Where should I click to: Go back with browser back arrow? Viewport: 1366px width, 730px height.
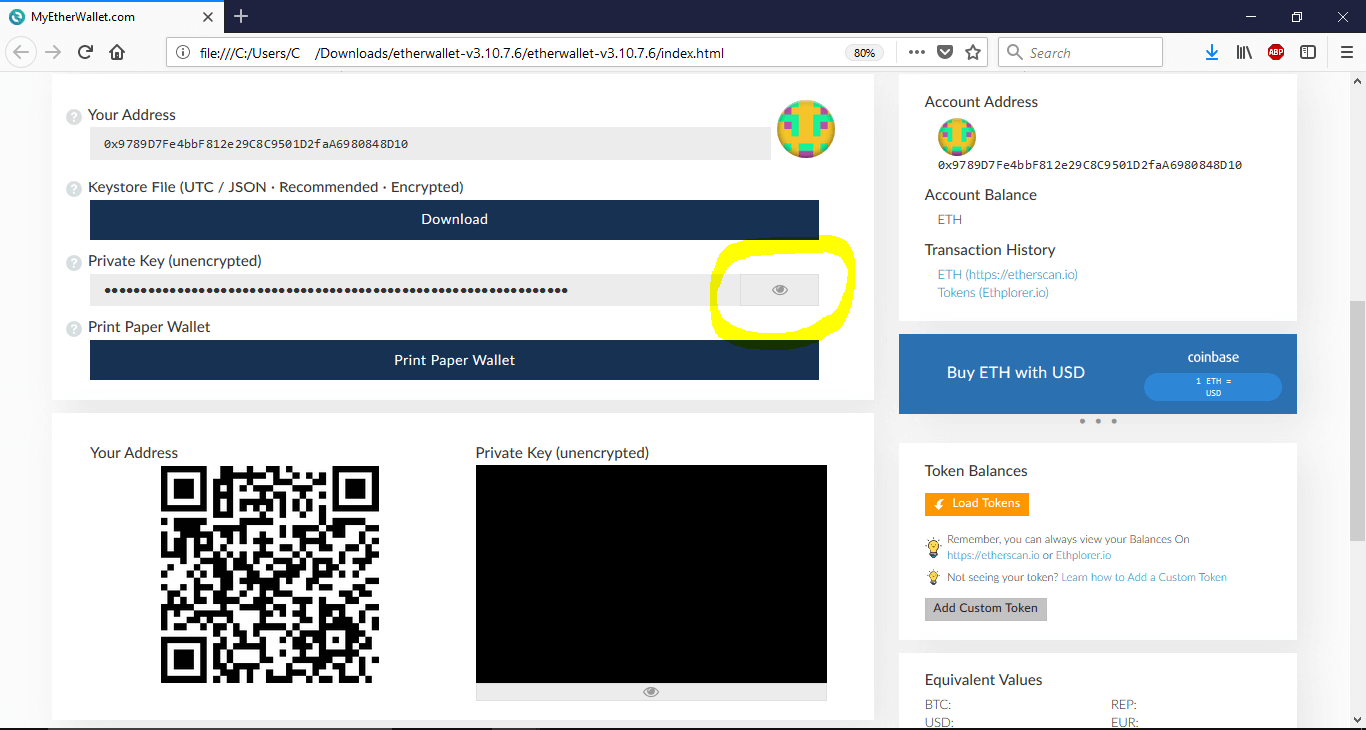pyautogui.click(x=22, y=53)
